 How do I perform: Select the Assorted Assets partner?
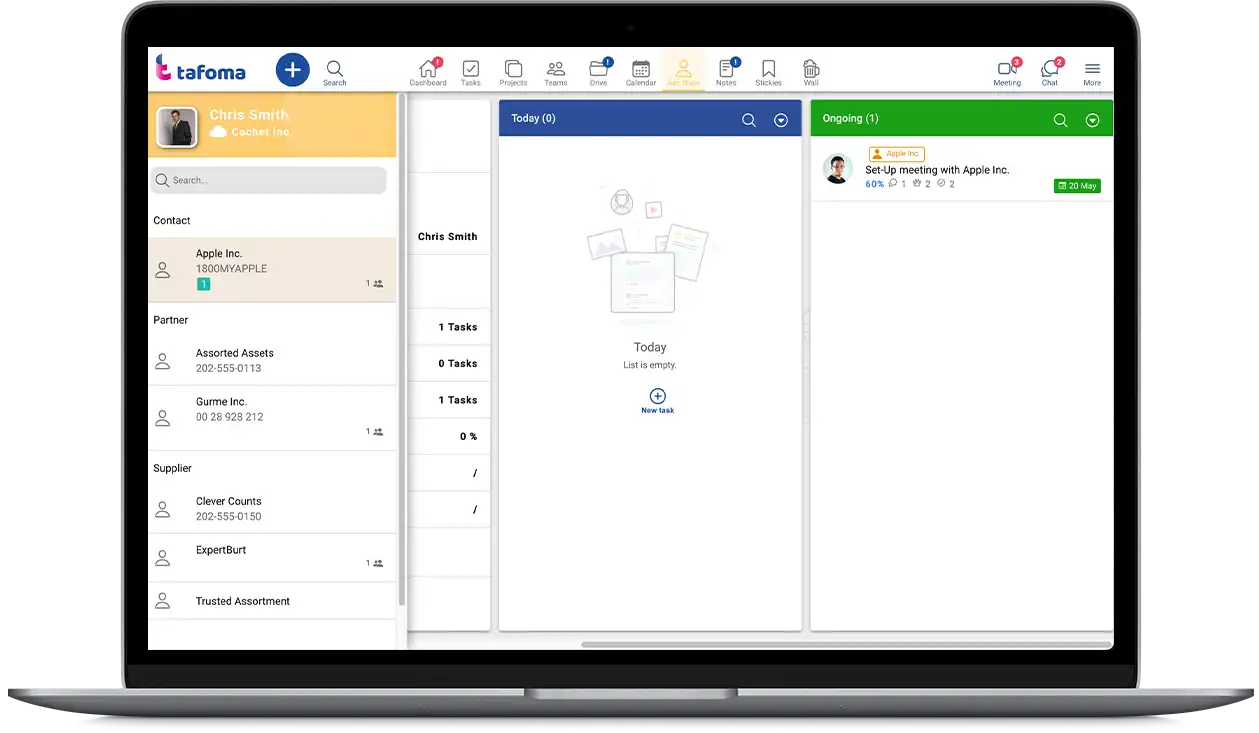[x=272, y=360]
